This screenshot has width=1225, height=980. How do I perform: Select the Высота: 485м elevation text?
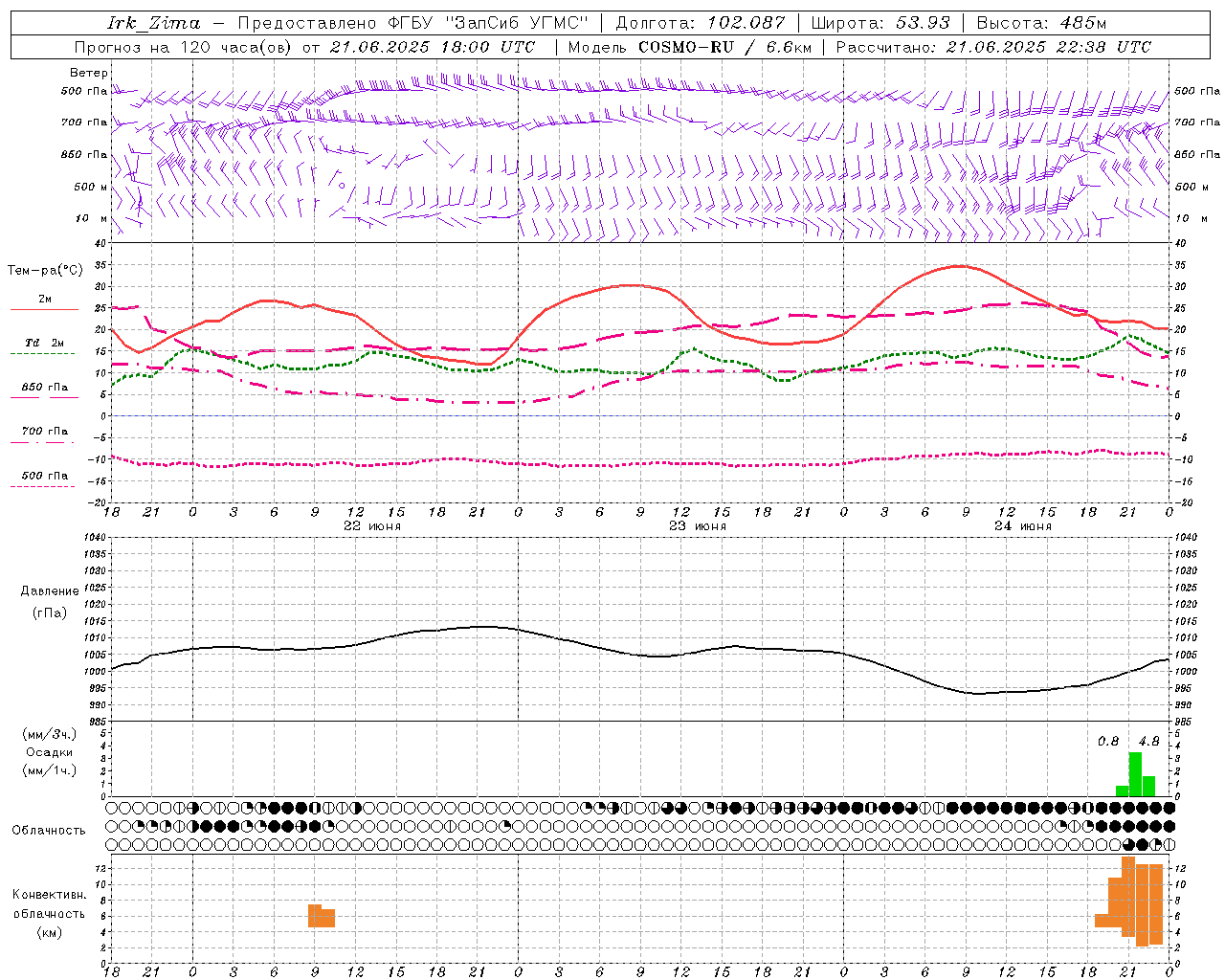(x=1041, y=23)
